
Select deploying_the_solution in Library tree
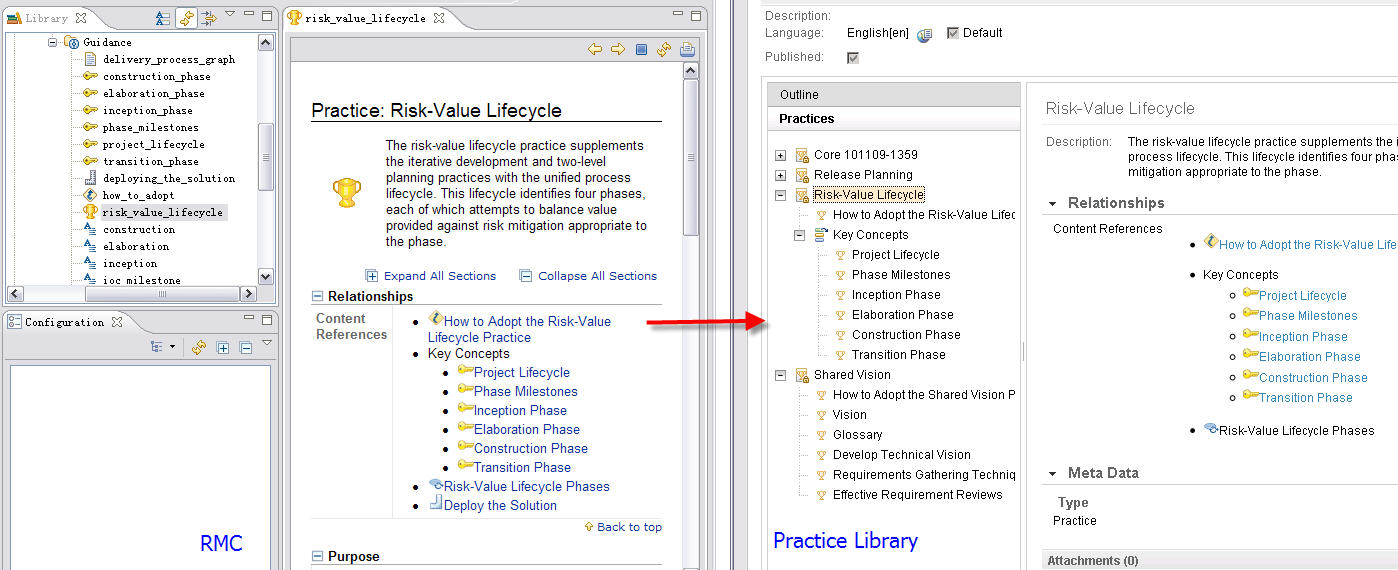point(169,179)
